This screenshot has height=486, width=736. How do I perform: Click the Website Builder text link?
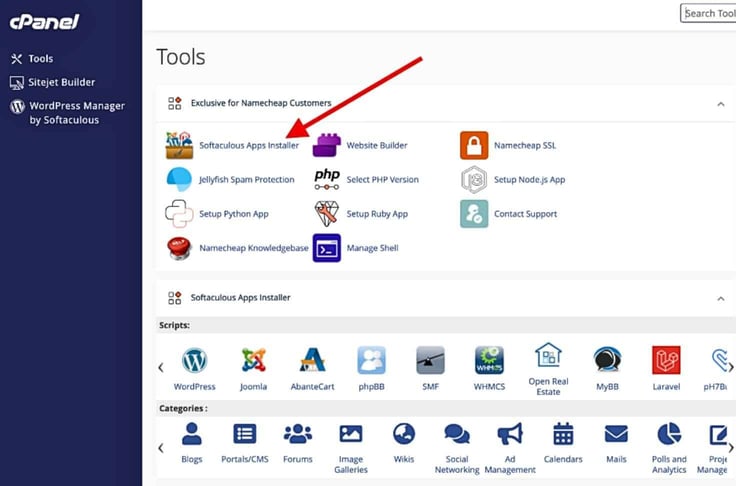click(x=377, y=146)
